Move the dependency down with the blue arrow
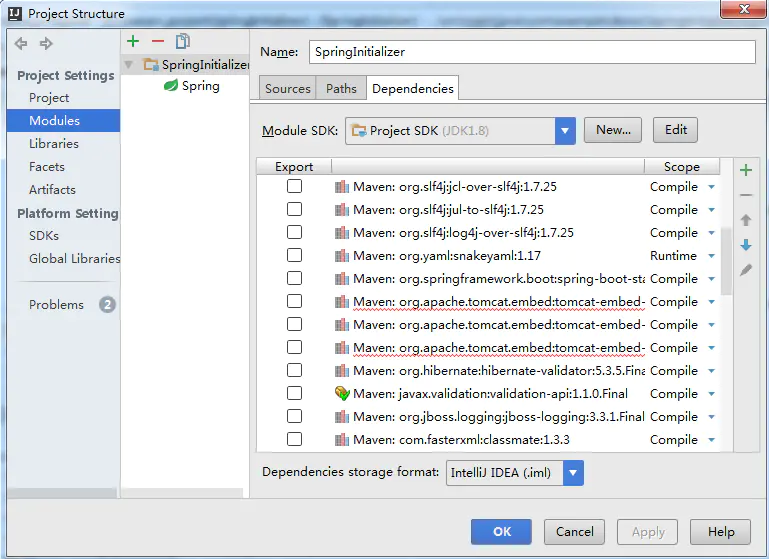Viewport: 769px width, 559px height. (746, 245)
